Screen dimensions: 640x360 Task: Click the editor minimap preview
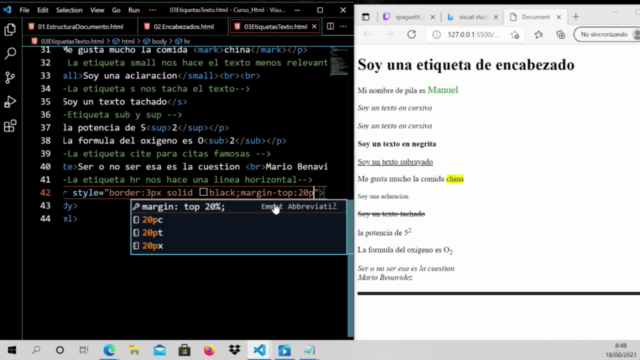pyautogui.click(x=339, y=61)
